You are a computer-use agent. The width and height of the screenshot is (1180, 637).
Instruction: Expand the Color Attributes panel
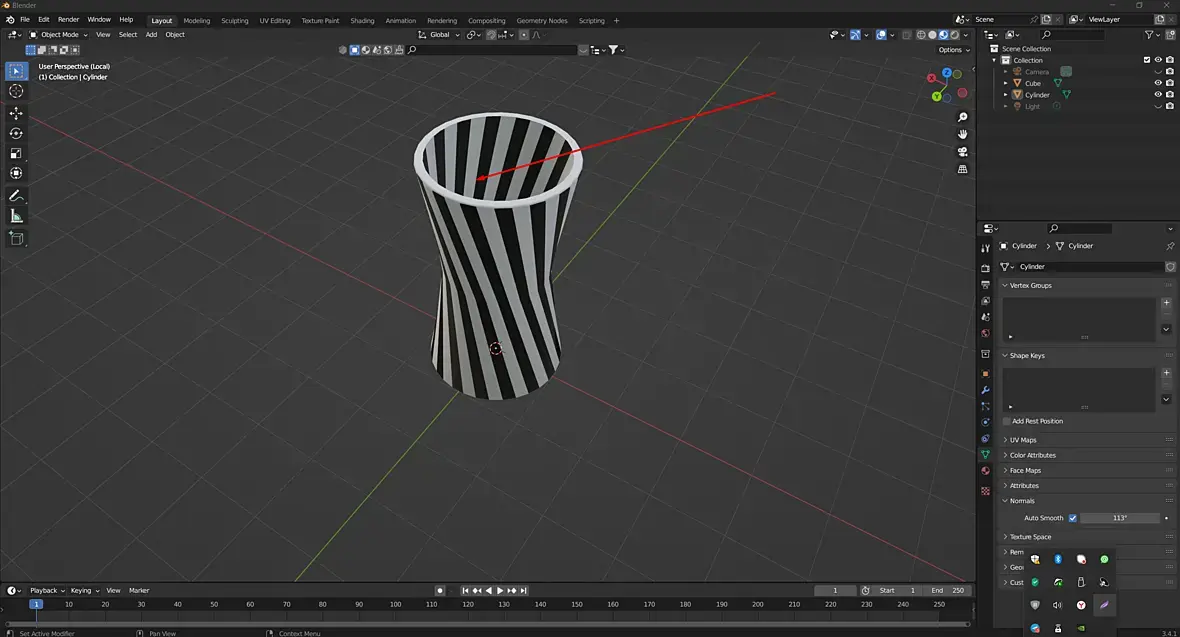pyautogui.click(x=1032, y=455)
